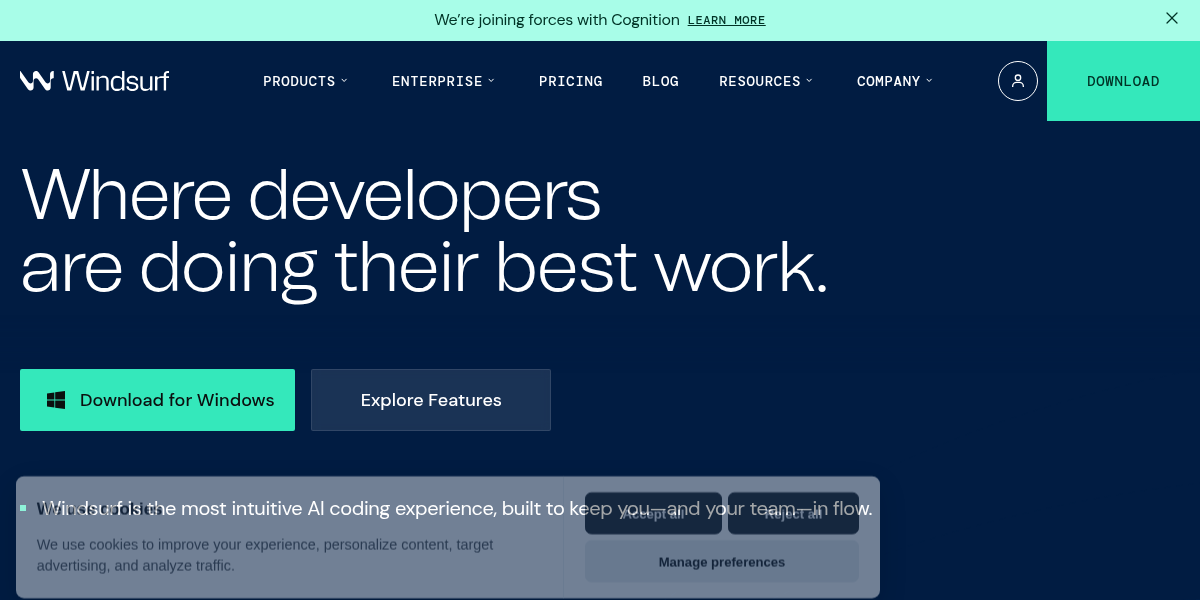Click the Windsurf wordmark in header
This screenshot has width=1200, height=600.
[115, 81]
